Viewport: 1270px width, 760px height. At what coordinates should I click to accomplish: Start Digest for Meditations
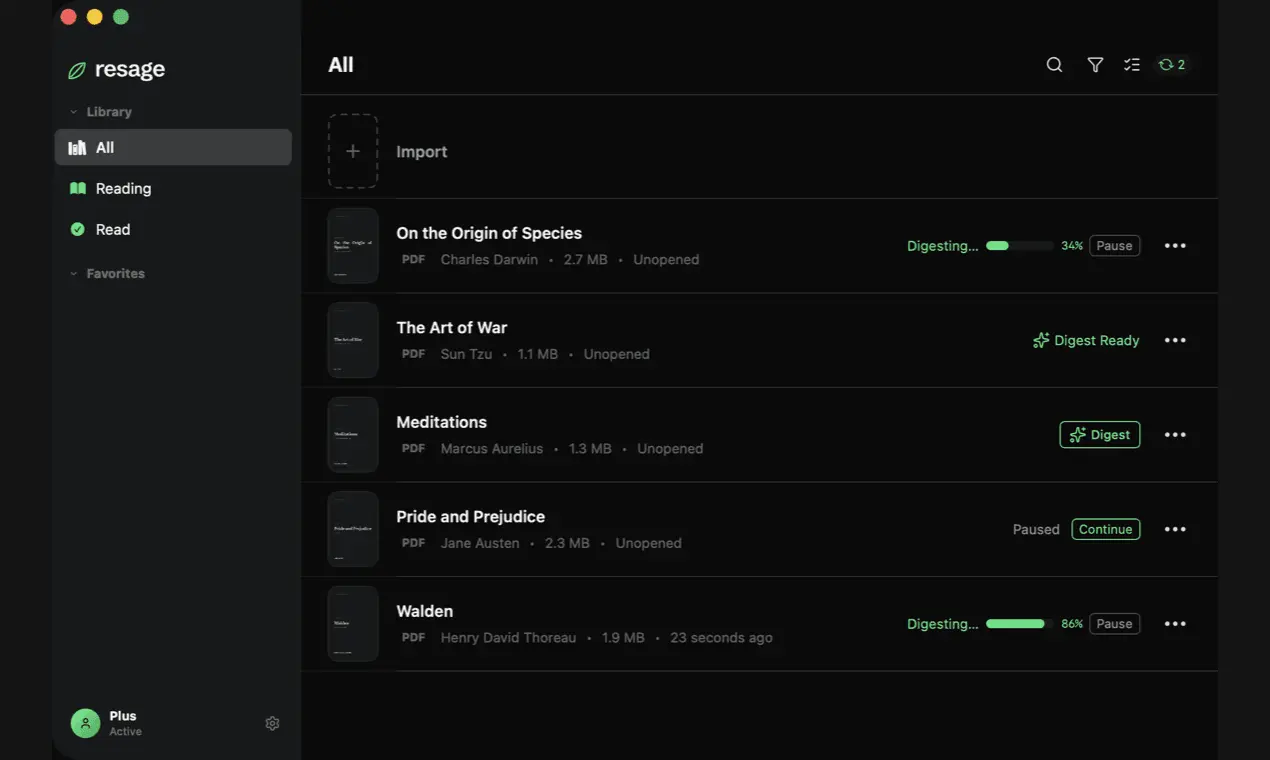(1099, 435)
